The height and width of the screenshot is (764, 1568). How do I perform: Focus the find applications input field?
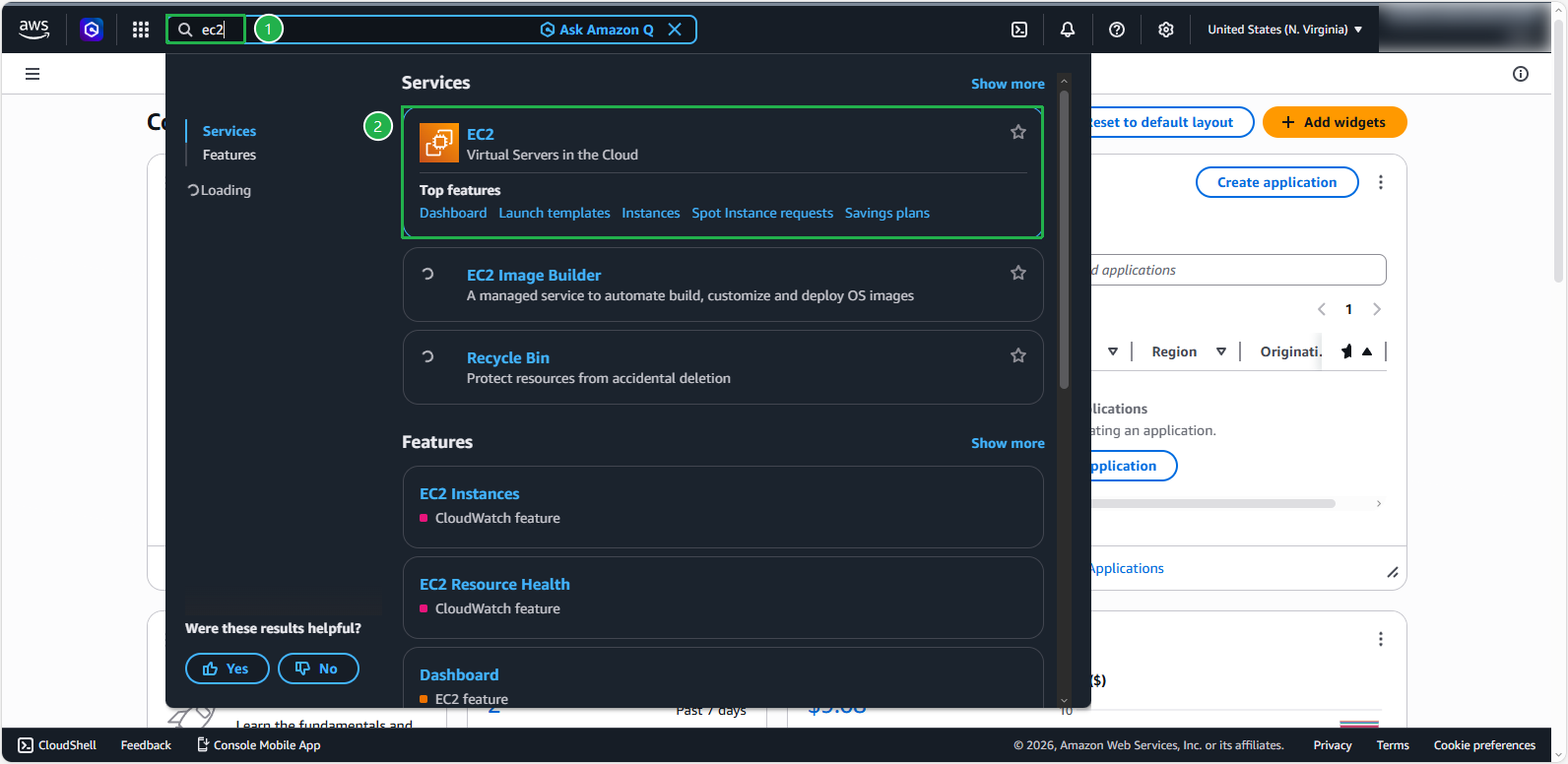click(x=1239, y=270)
